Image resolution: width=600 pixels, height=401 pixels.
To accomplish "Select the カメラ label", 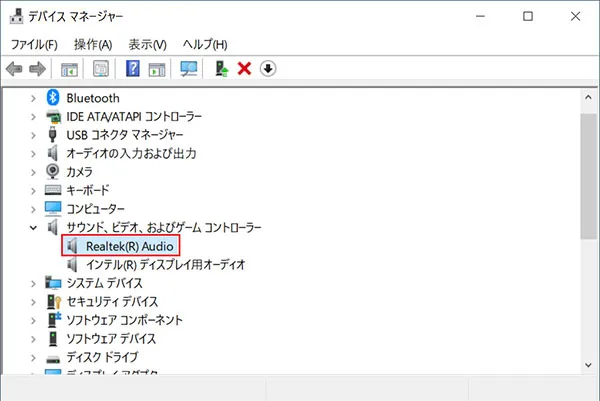I will pyautogui.click(x=79, y=172).
